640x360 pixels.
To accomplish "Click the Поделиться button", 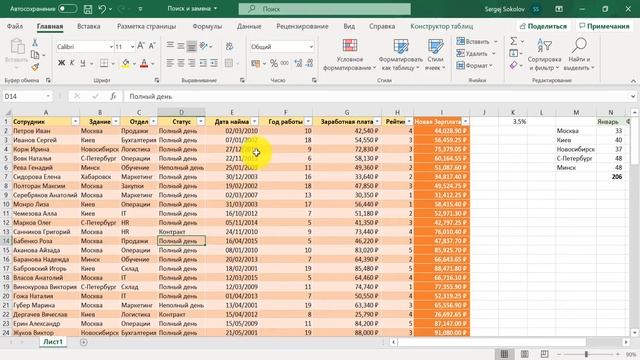I will pos(543,26).
